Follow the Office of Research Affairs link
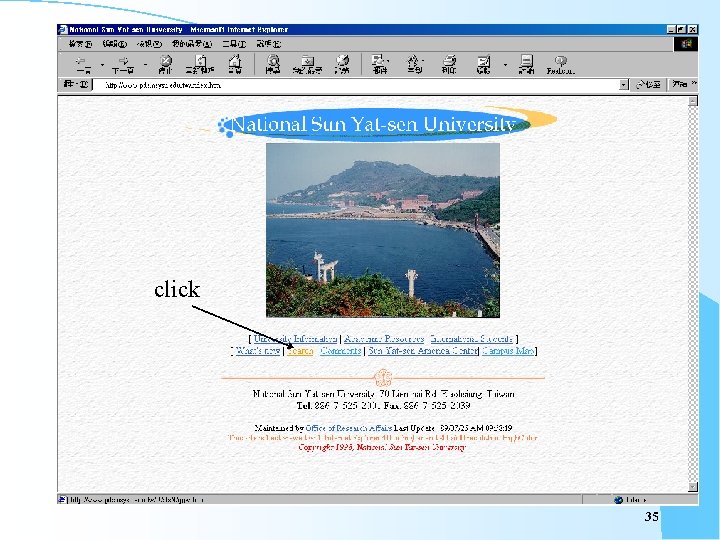The image size is (720, 540). 349,428
